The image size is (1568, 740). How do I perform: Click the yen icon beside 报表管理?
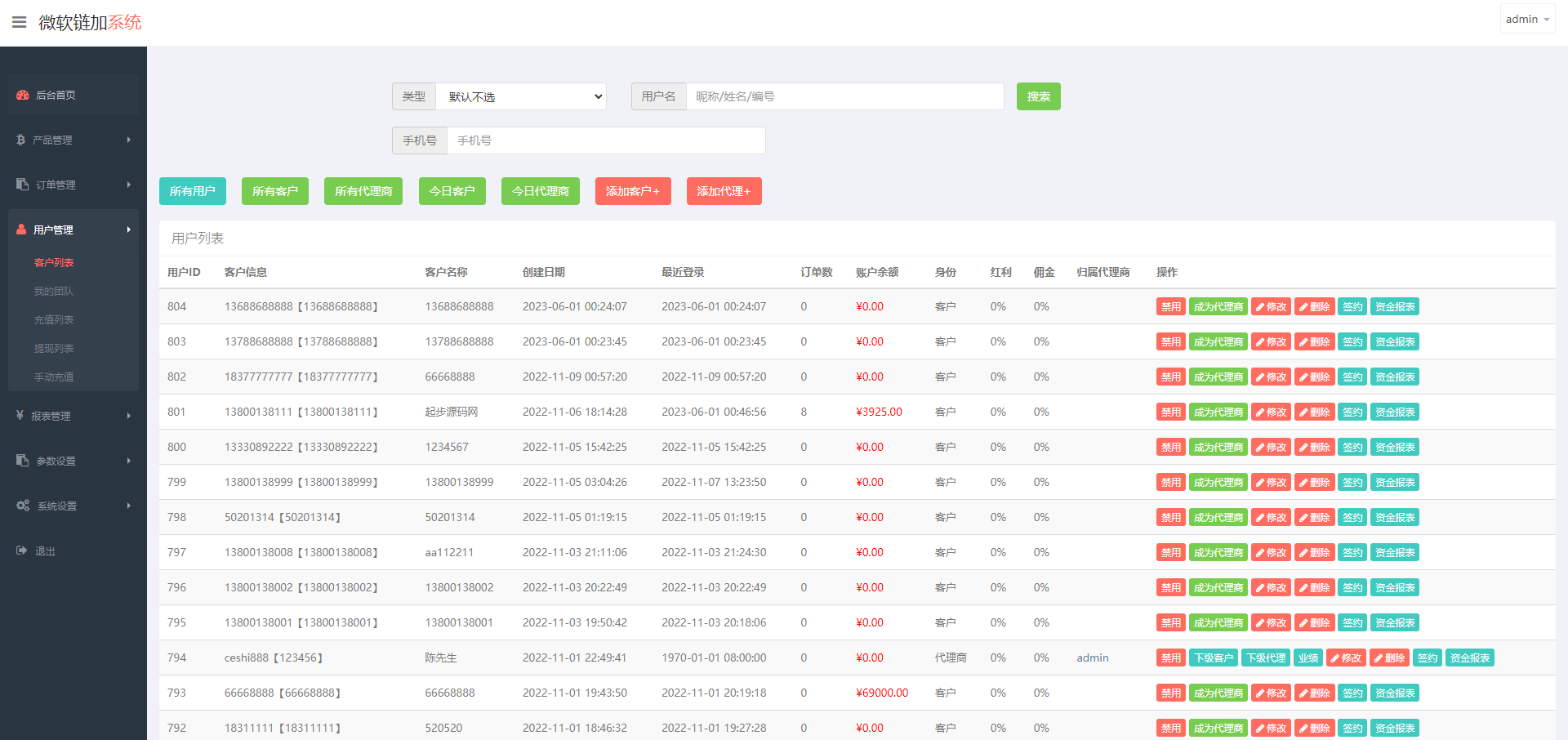tap(20, 416)
